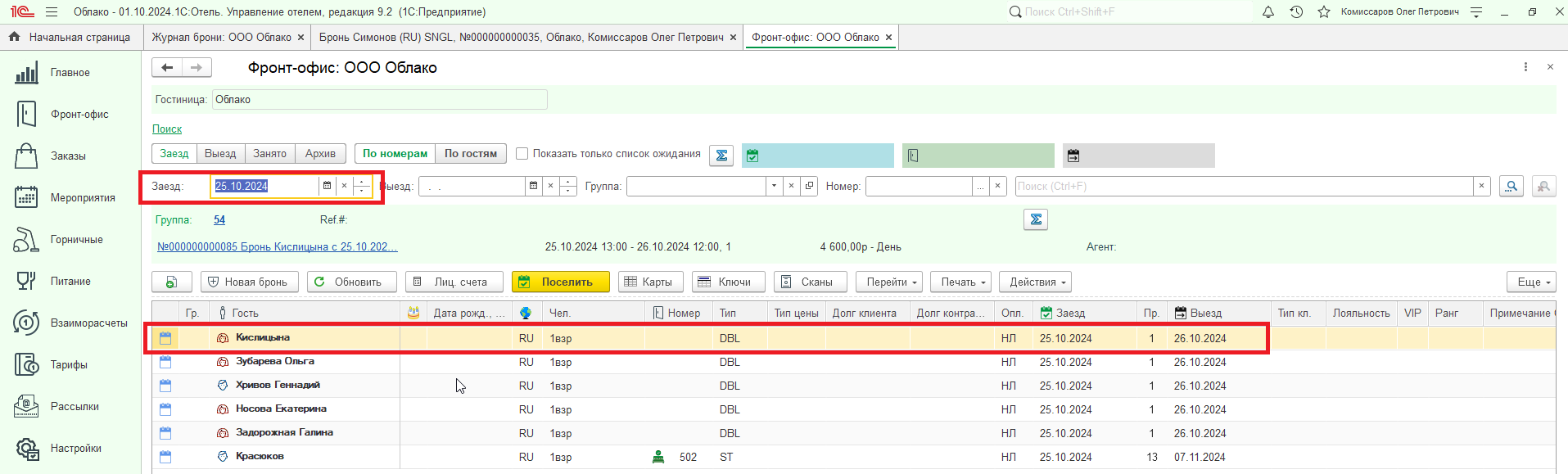Clear the Выезд date field

tap(550, 187)
